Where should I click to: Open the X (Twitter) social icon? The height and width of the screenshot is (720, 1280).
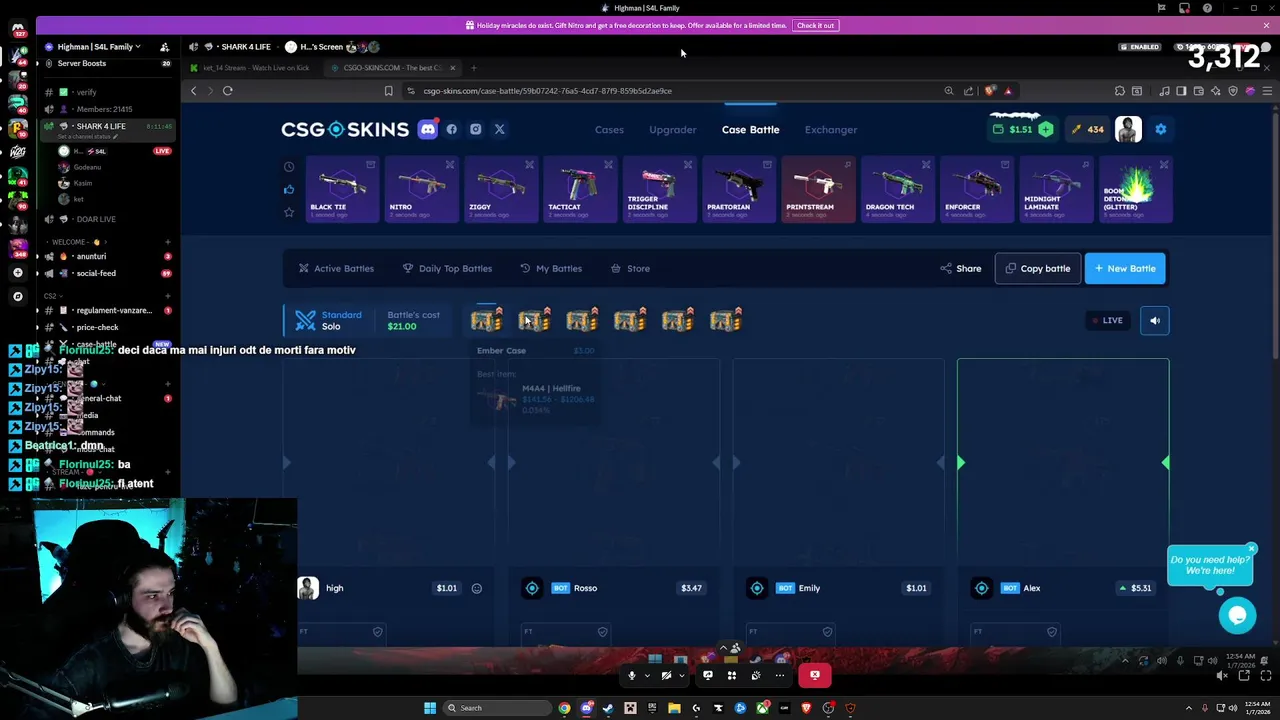(x=500, y=129)
